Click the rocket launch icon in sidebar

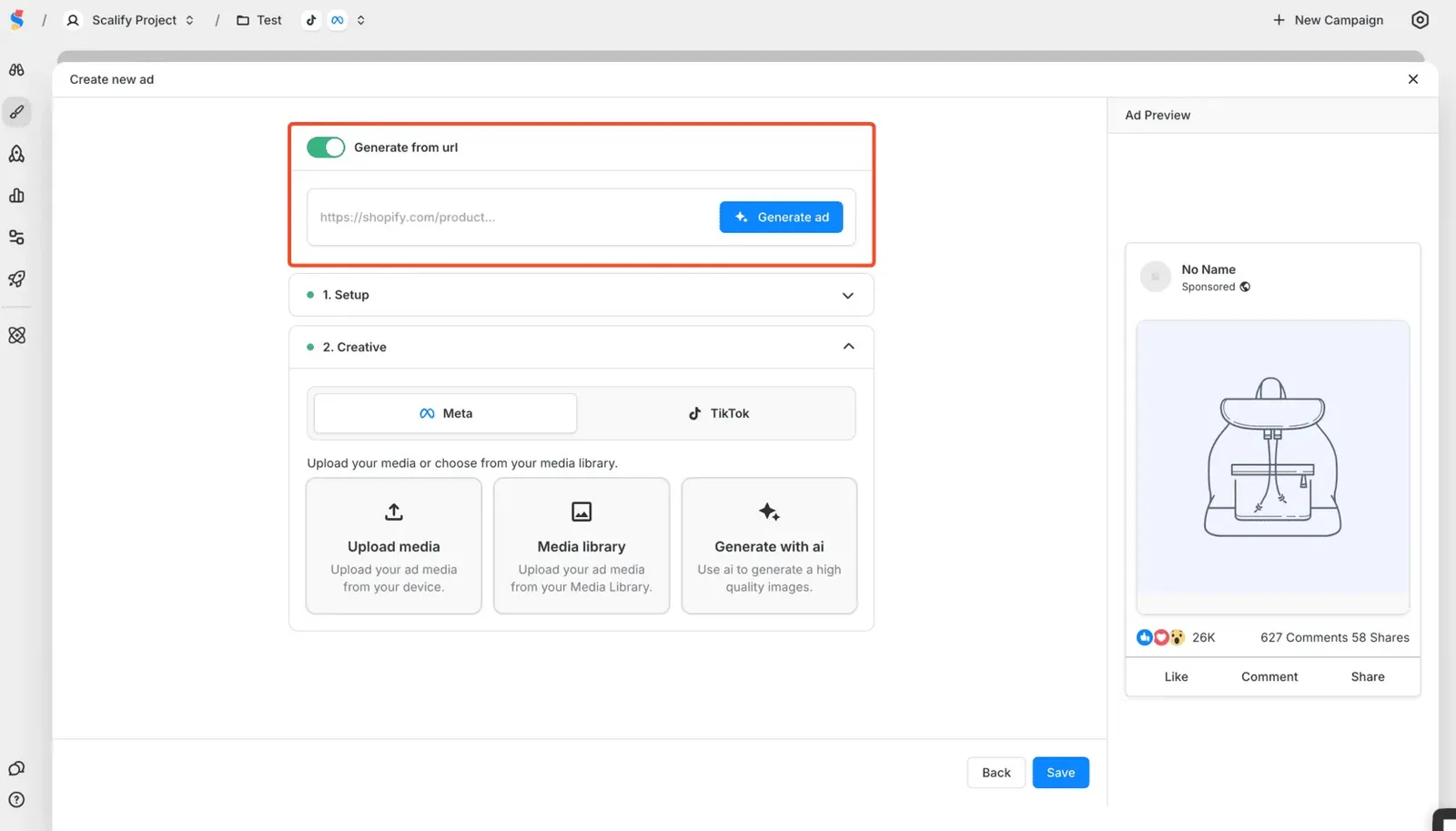pos(16,279)
